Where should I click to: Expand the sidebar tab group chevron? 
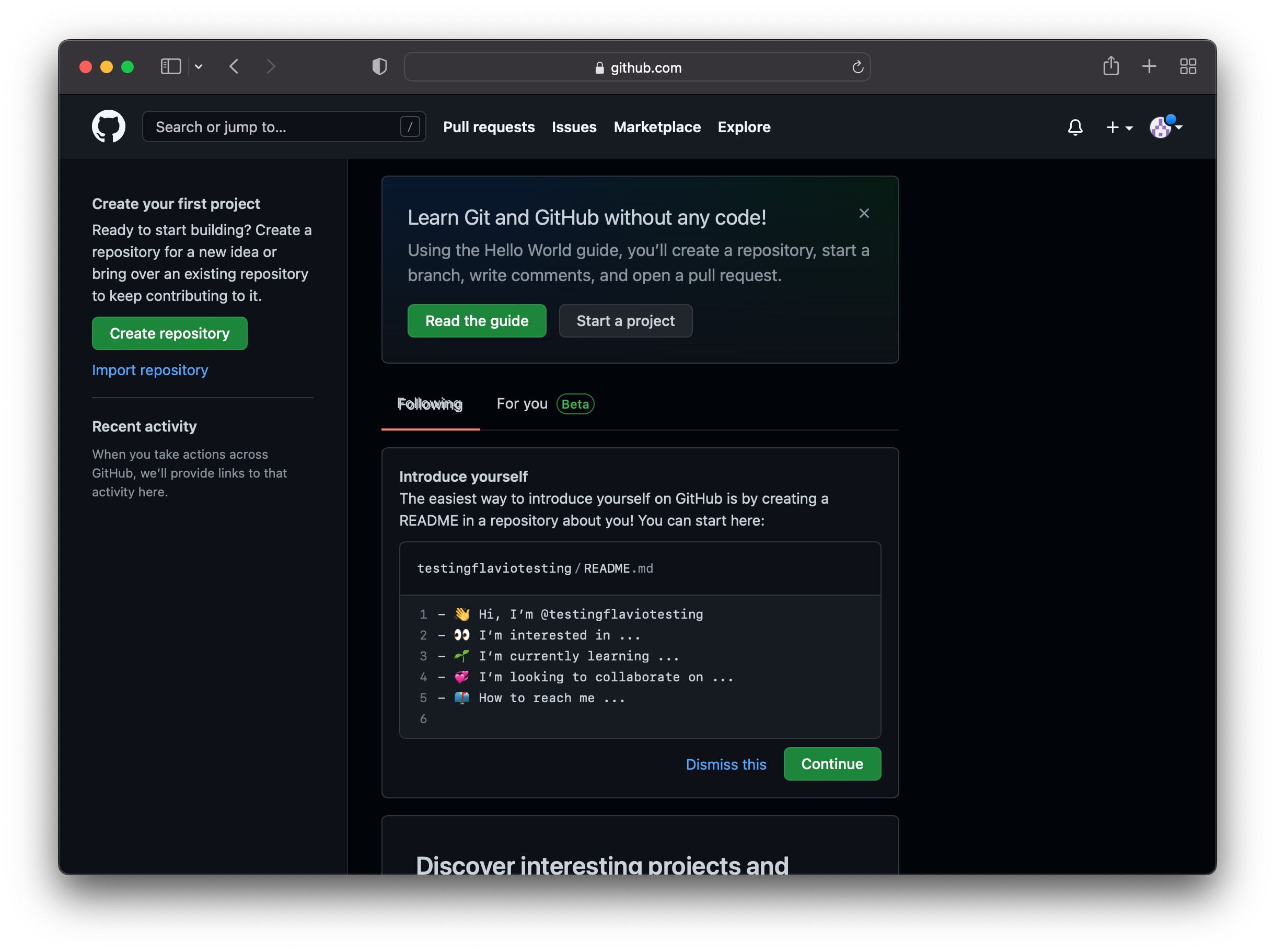(x=198, y=67)
